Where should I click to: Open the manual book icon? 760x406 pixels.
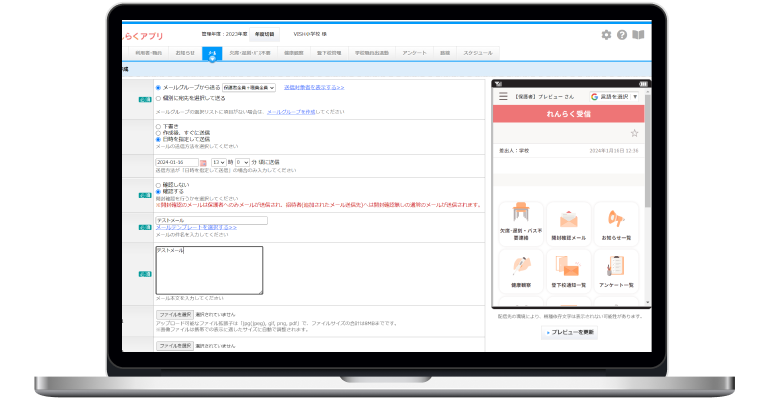pos(638,35)
